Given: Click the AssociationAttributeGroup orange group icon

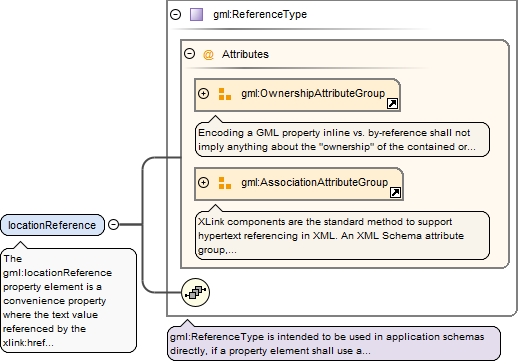Looking at the screenshot, I should pos(225,183).
